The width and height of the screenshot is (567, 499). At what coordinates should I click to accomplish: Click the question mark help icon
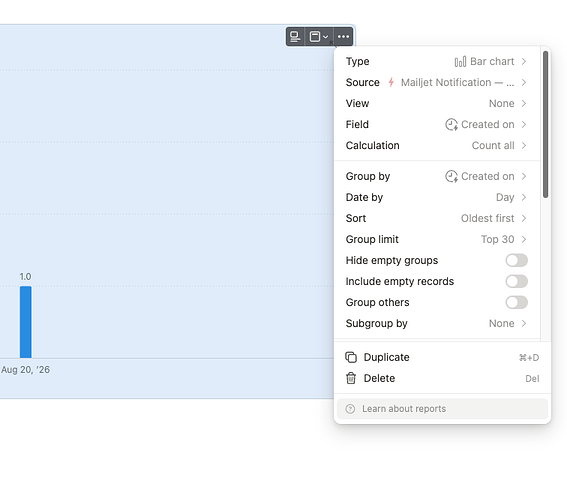(x=350, y=409)
